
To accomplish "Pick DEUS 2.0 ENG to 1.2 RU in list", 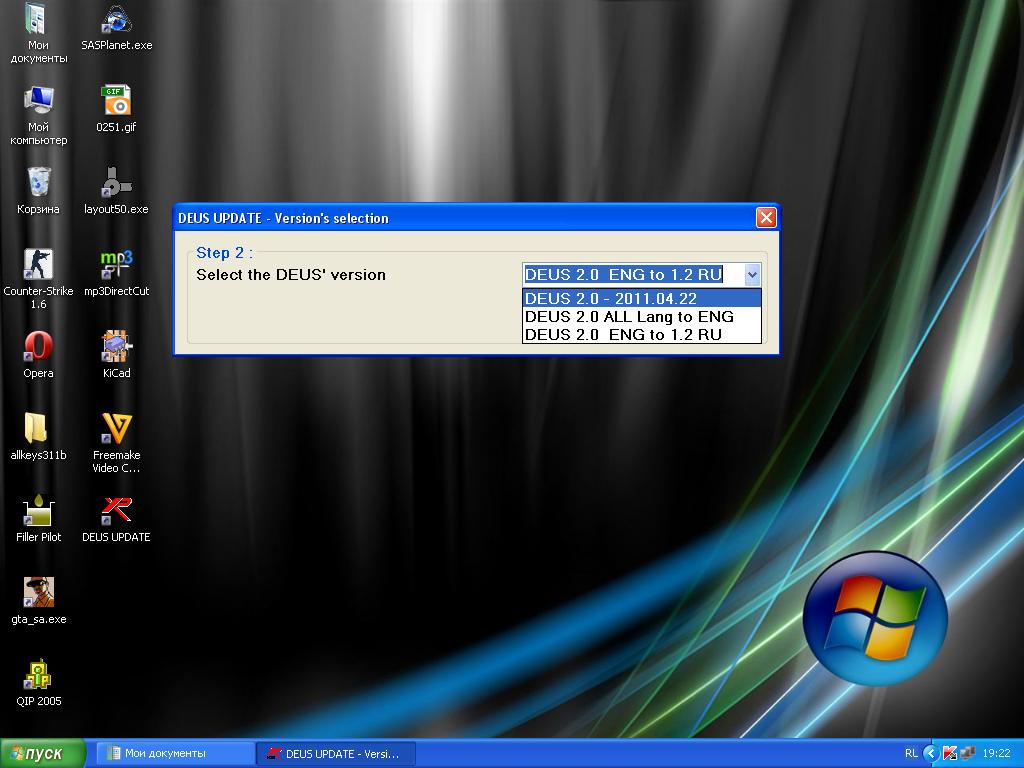I will (641, 334).
